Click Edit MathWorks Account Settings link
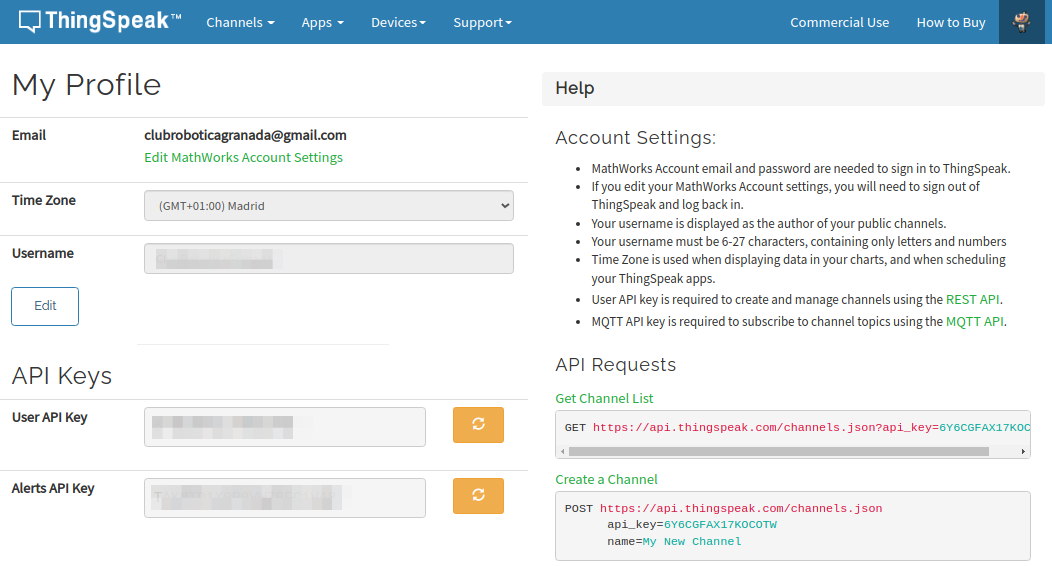The width and height of the screenshot is (1052, 566). (x=244, y=157)
